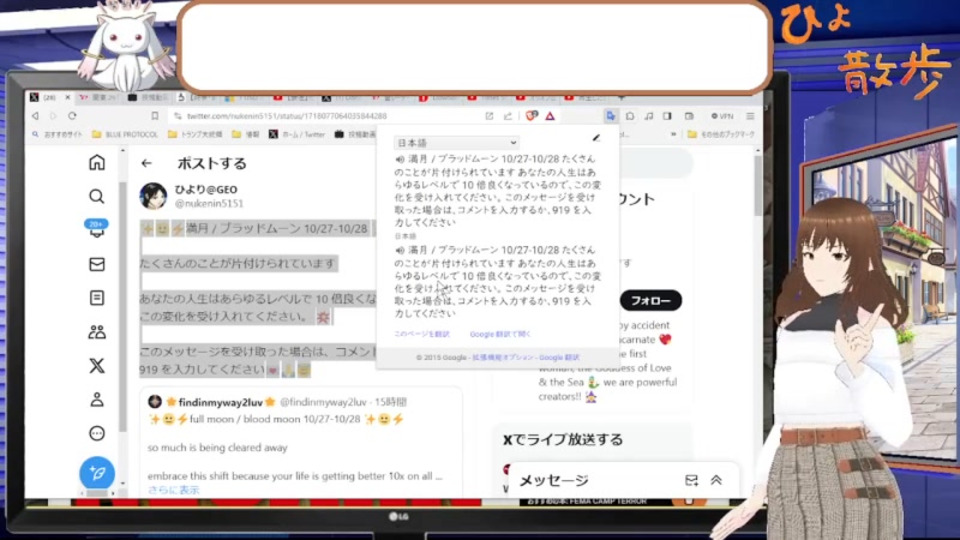
Task: Reload the page with the refresh icon
Action: tap(72, 116)
